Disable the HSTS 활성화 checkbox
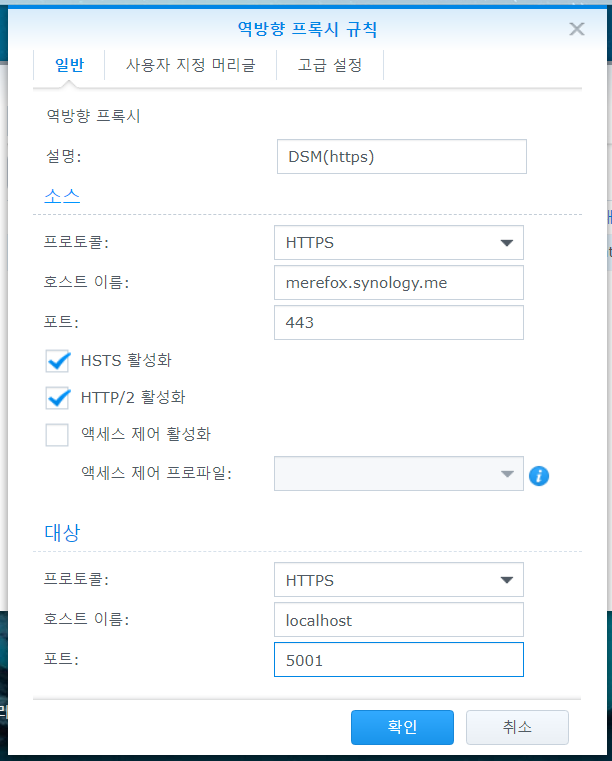 point(57,361)
